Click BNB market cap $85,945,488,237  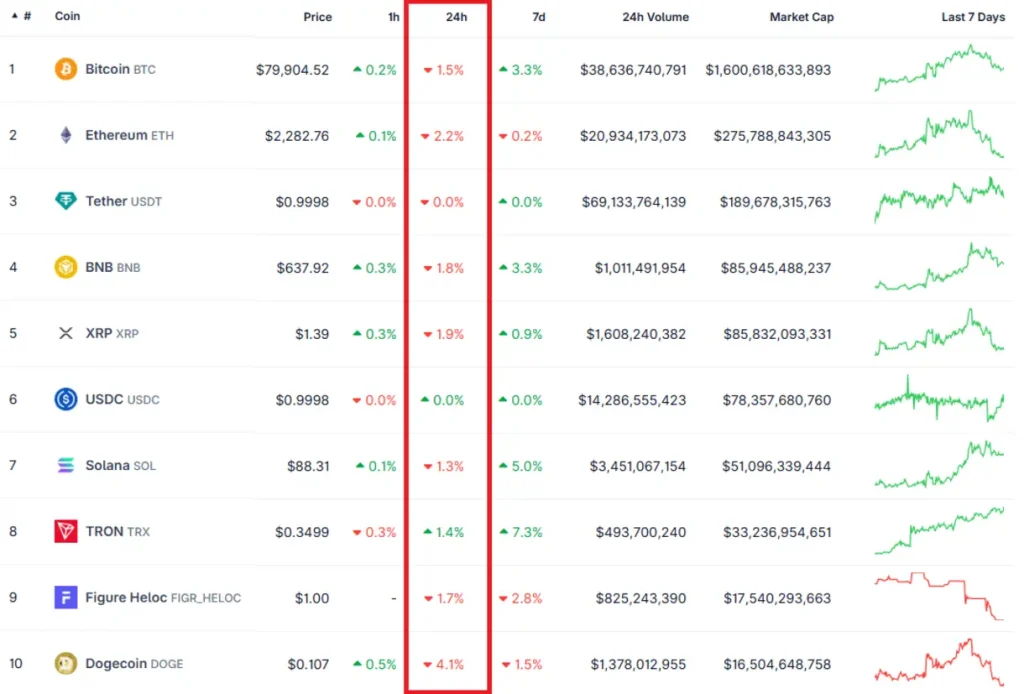pos(776,268)
